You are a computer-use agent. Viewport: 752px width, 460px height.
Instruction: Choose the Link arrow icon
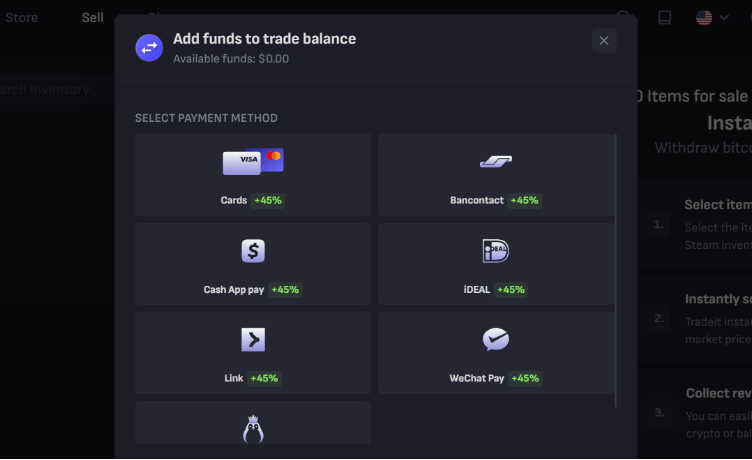pyautogui.click(x=253, y=340)
